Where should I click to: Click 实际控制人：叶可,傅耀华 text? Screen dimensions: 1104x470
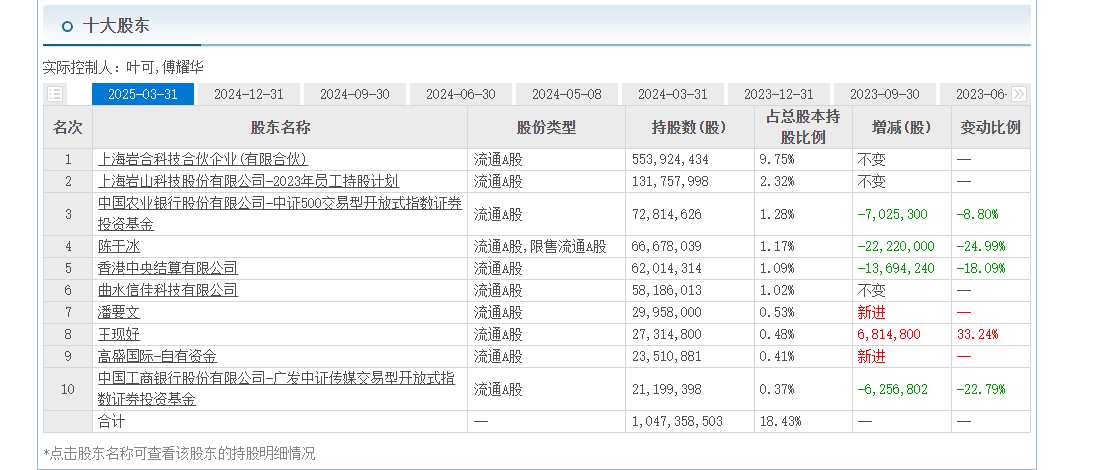pyautogui.click(x=123, y=68)
